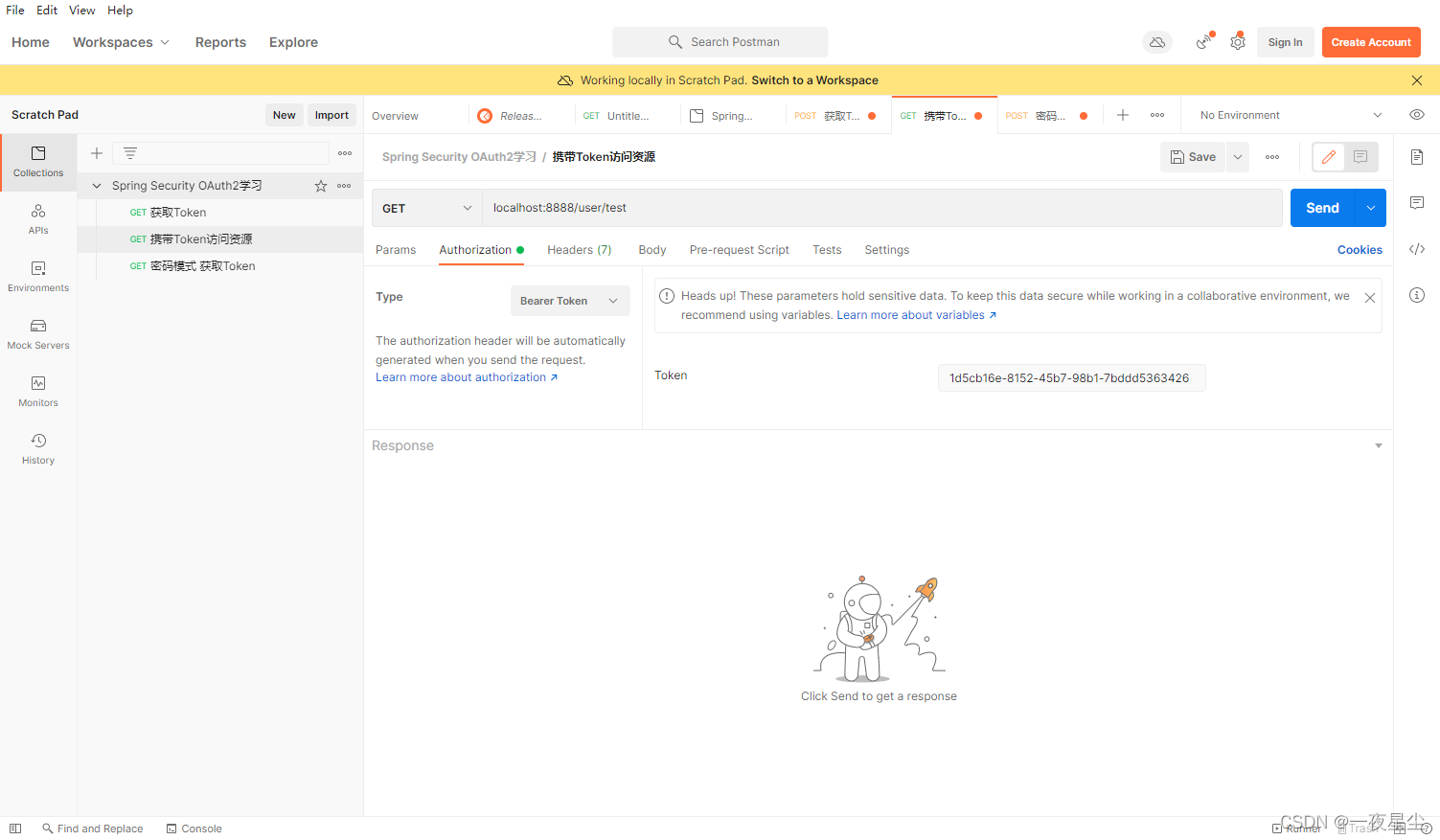This screenshot has height=840, width=1440.
Task: Open the View menu
Action: click(81, 11)
